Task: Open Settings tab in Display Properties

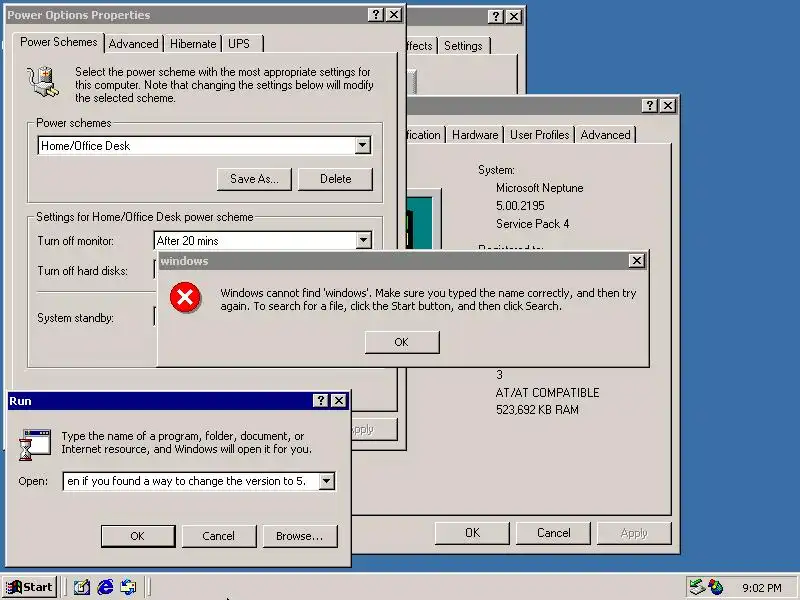Action: pyautogui.click(x=463, y=46)
